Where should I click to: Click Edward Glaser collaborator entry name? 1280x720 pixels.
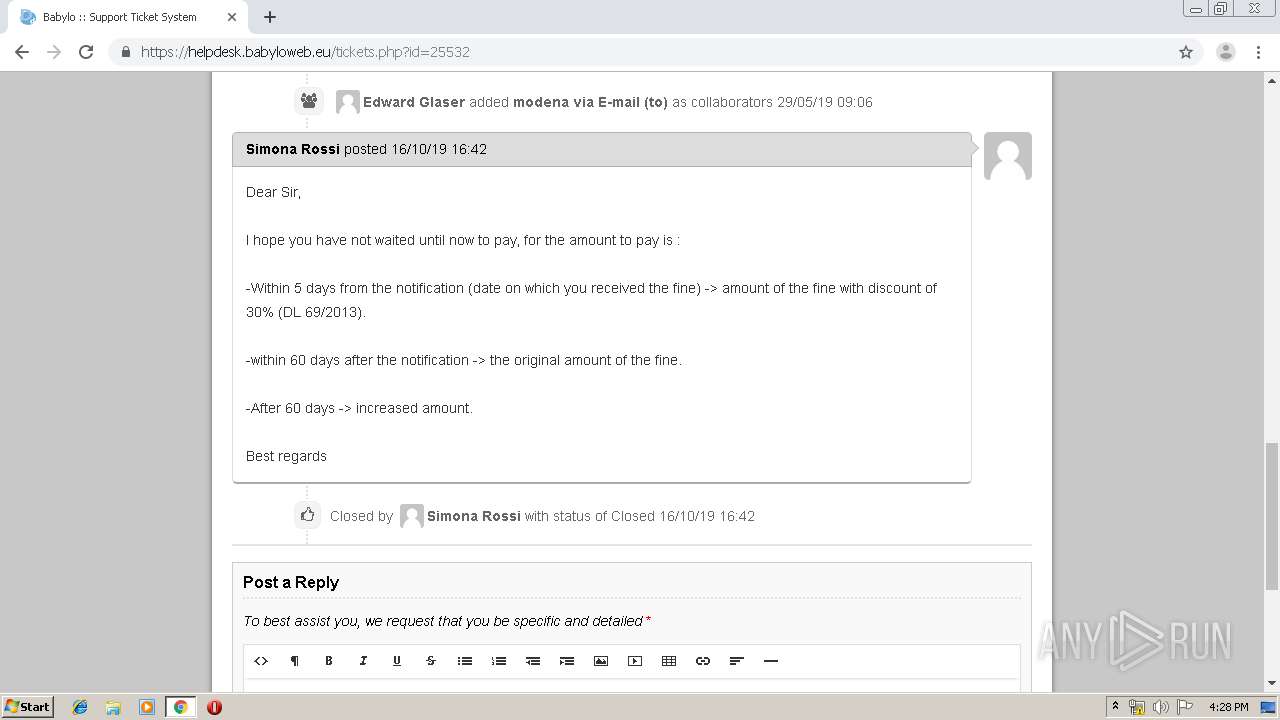[x=414, y=102]
